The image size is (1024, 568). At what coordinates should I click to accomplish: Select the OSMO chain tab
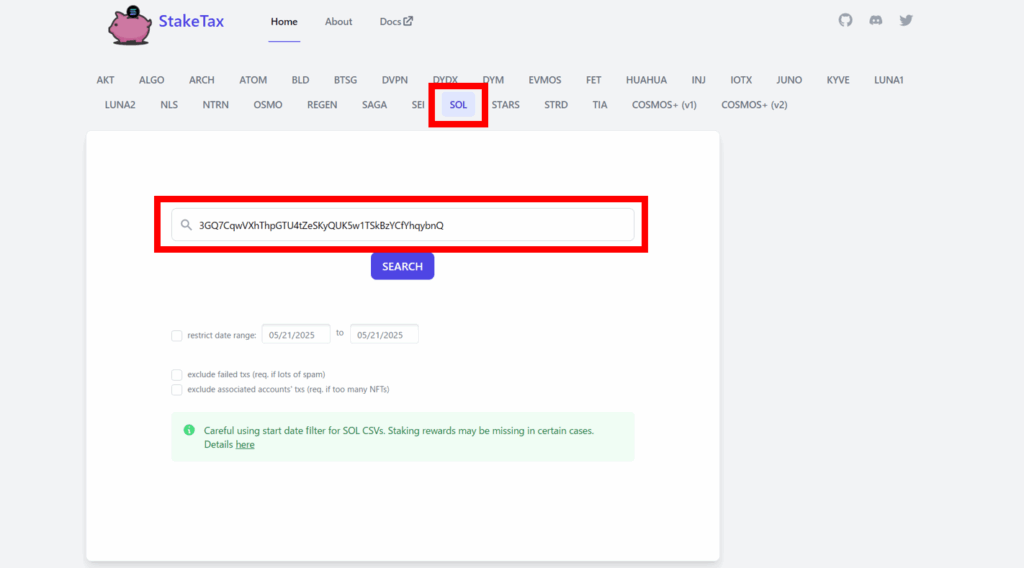tap(268, 104)
